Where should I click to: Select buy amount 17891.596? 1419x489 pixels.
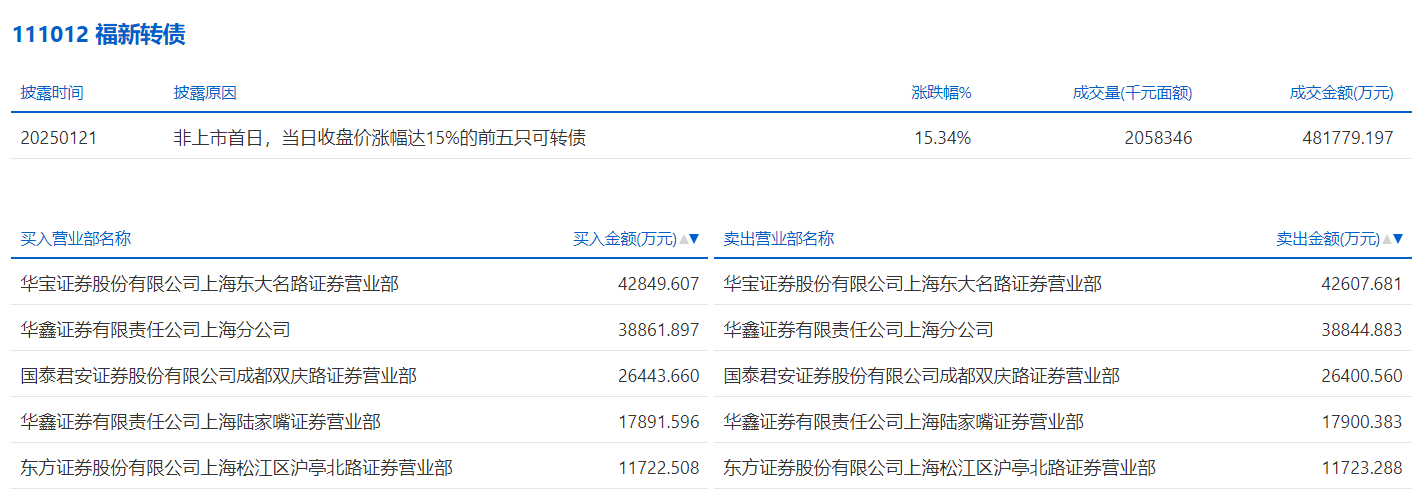pyautogui.click(x=659, y=422)
